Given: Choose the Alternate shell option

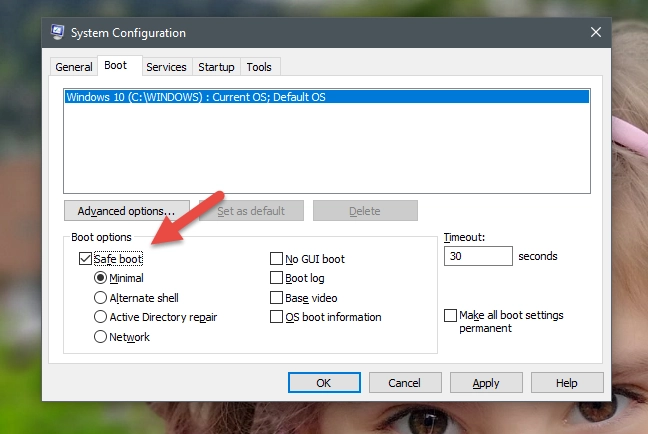Looking at the screenshot, I should pyautogui.click(x=100, y=298).
